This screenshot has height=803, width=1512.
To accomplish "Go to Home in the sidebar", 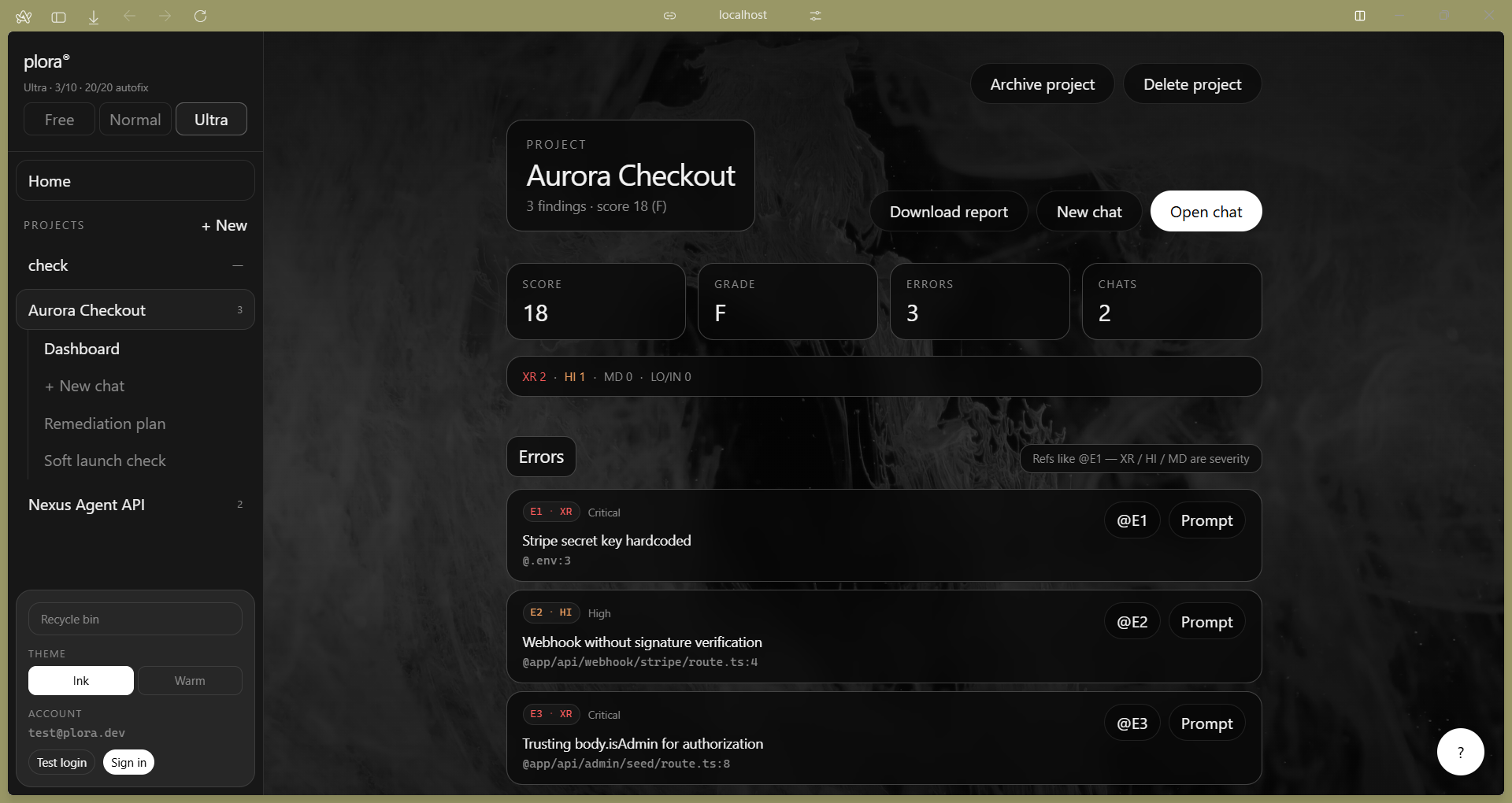I will pyautogui.click(x=135, y=181).
